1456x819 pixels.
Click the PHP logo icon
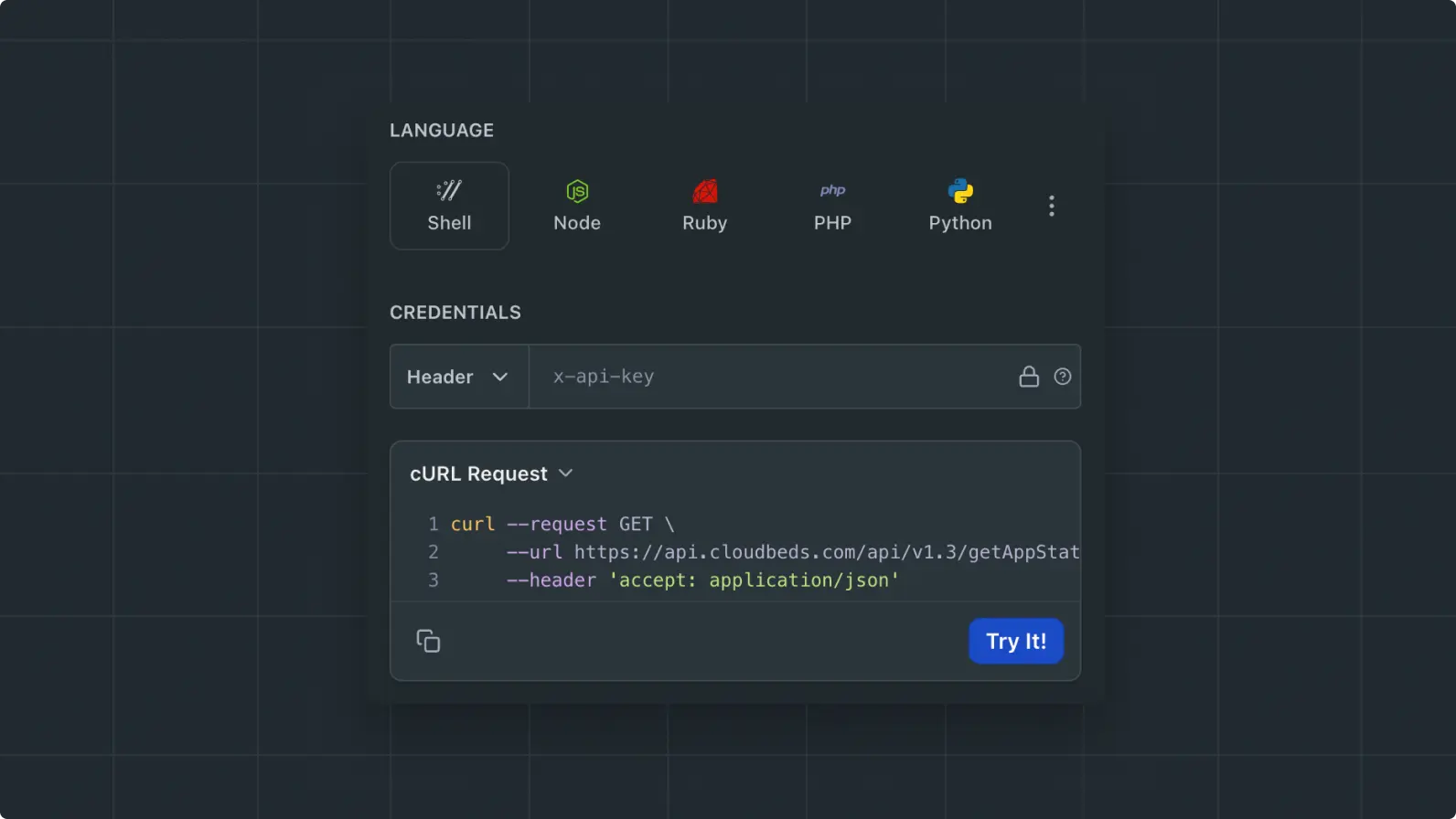pyautogui.click(x=832, y=190)
